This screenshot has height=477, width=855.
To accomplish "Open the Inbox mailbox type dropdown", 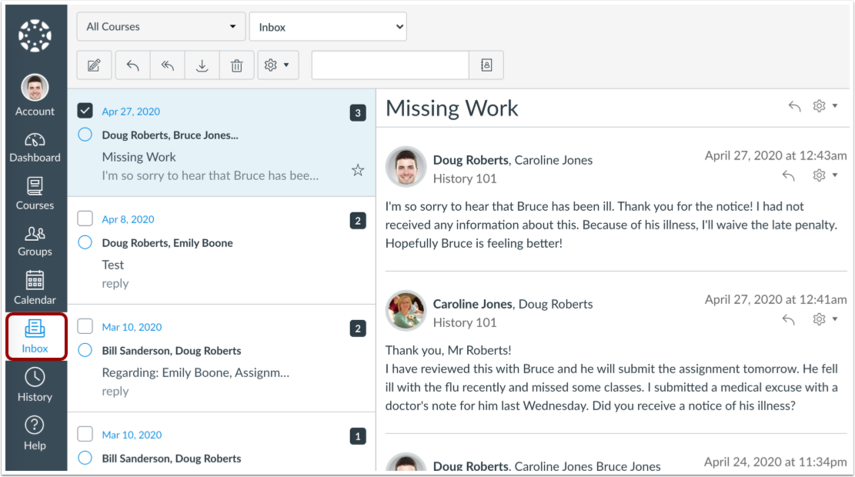I will [328, 27].
